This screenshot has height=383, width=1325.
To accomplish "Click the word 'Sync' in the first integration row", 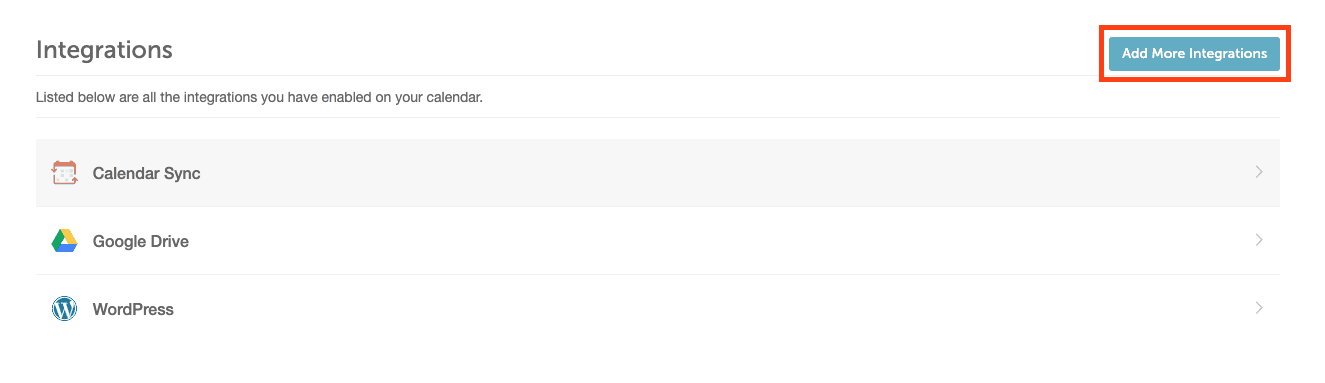I will [181, 173].
